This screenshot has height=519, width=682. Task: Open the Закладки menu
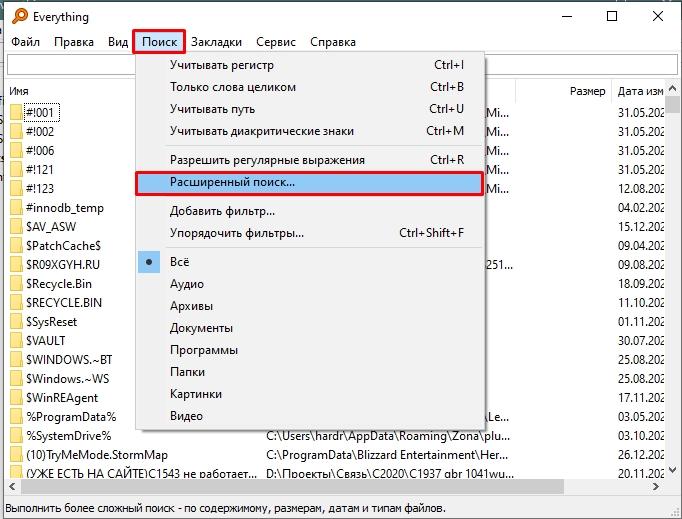[x=216, y=42]
